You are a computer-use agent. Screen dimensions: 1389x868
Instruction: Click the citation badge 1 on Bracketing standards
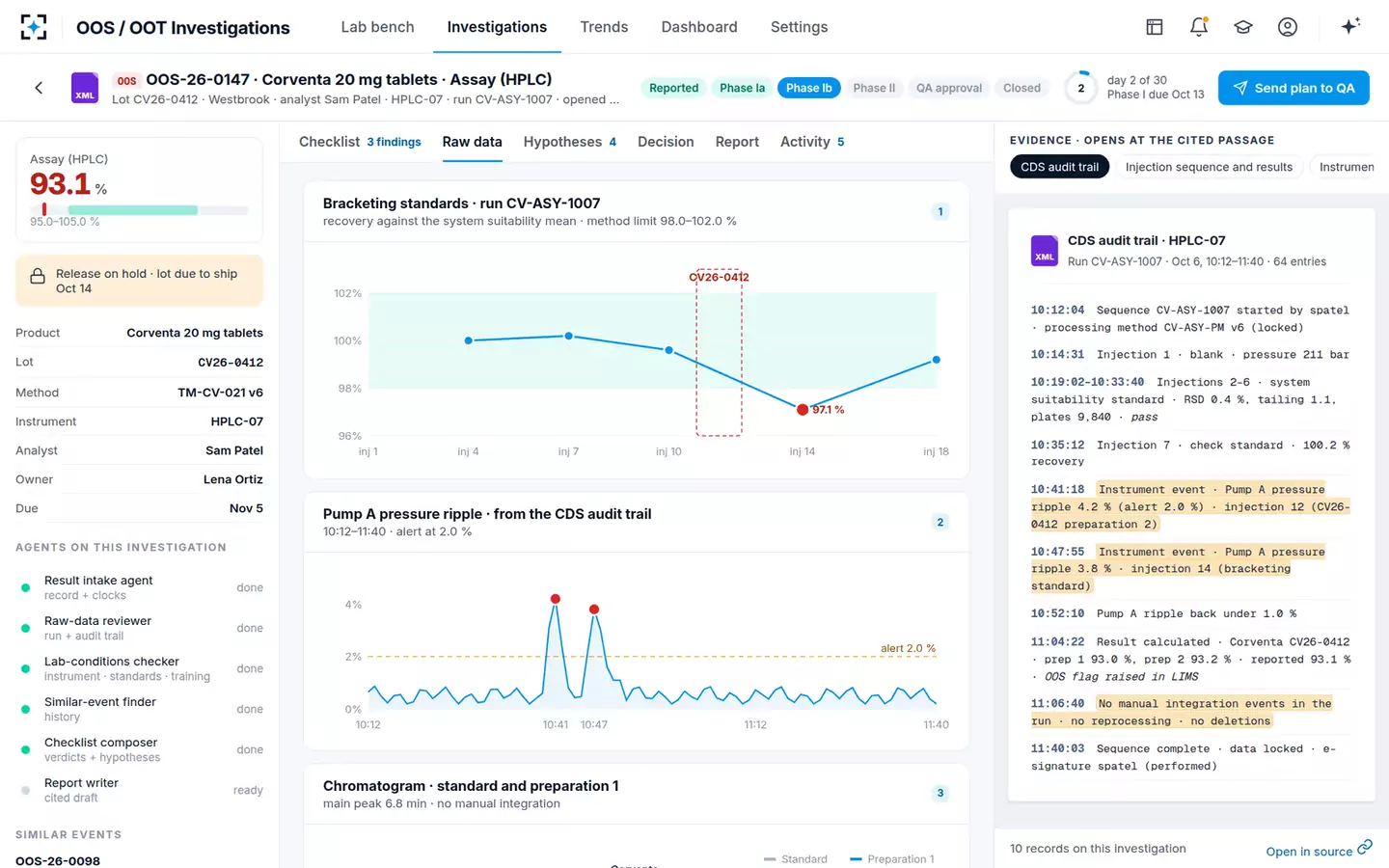940,211
